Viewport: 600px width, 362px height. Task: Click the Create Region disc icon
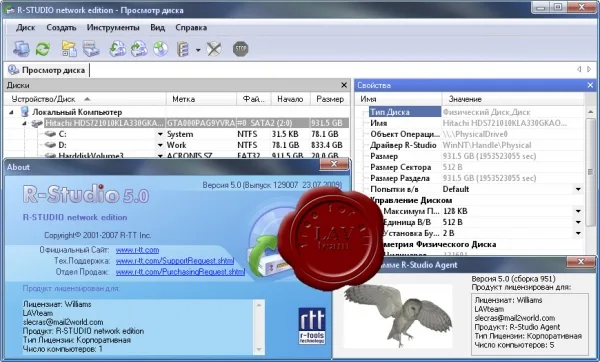tap(161, 49)
